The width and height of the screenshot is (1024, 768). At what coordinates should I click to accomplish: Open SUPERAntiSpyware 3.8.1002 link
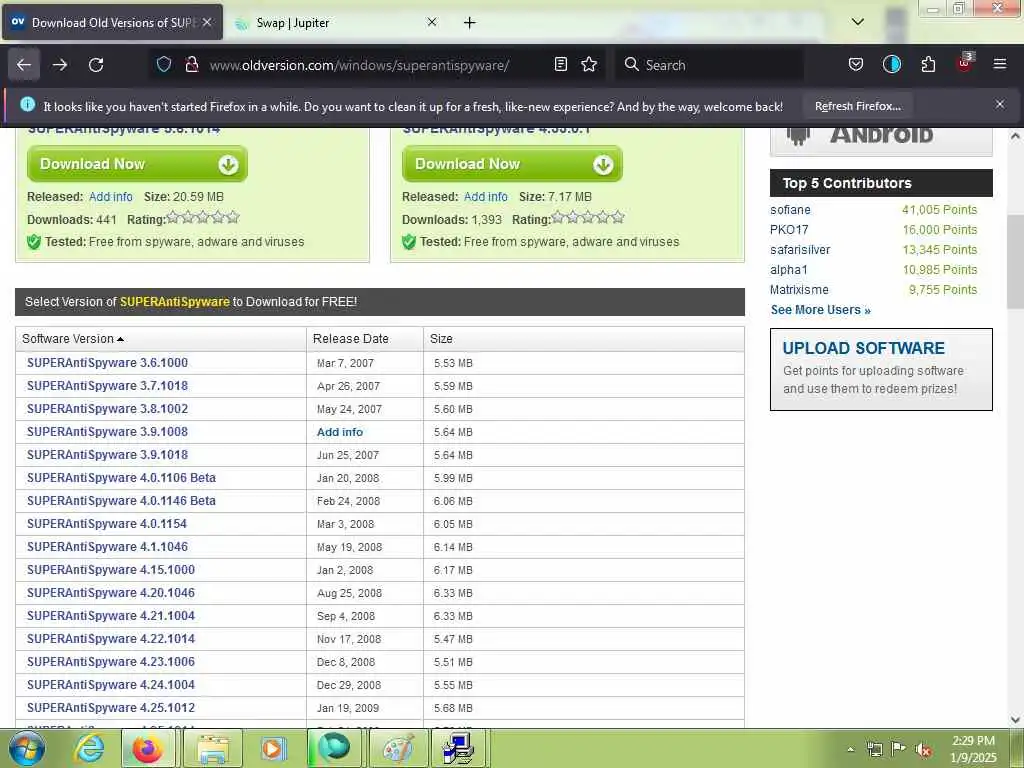[107, 409]
